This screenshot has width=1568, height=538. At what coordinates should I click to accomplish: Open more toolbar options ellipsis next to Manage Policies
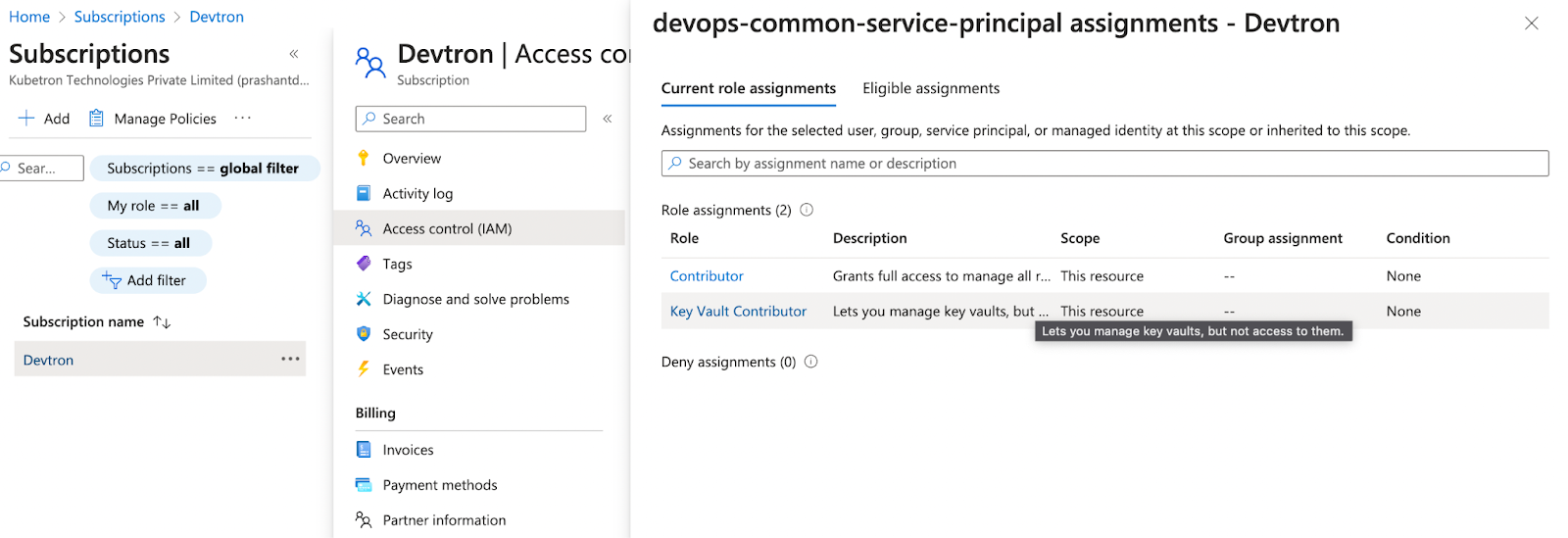click(x=243, y=119)
